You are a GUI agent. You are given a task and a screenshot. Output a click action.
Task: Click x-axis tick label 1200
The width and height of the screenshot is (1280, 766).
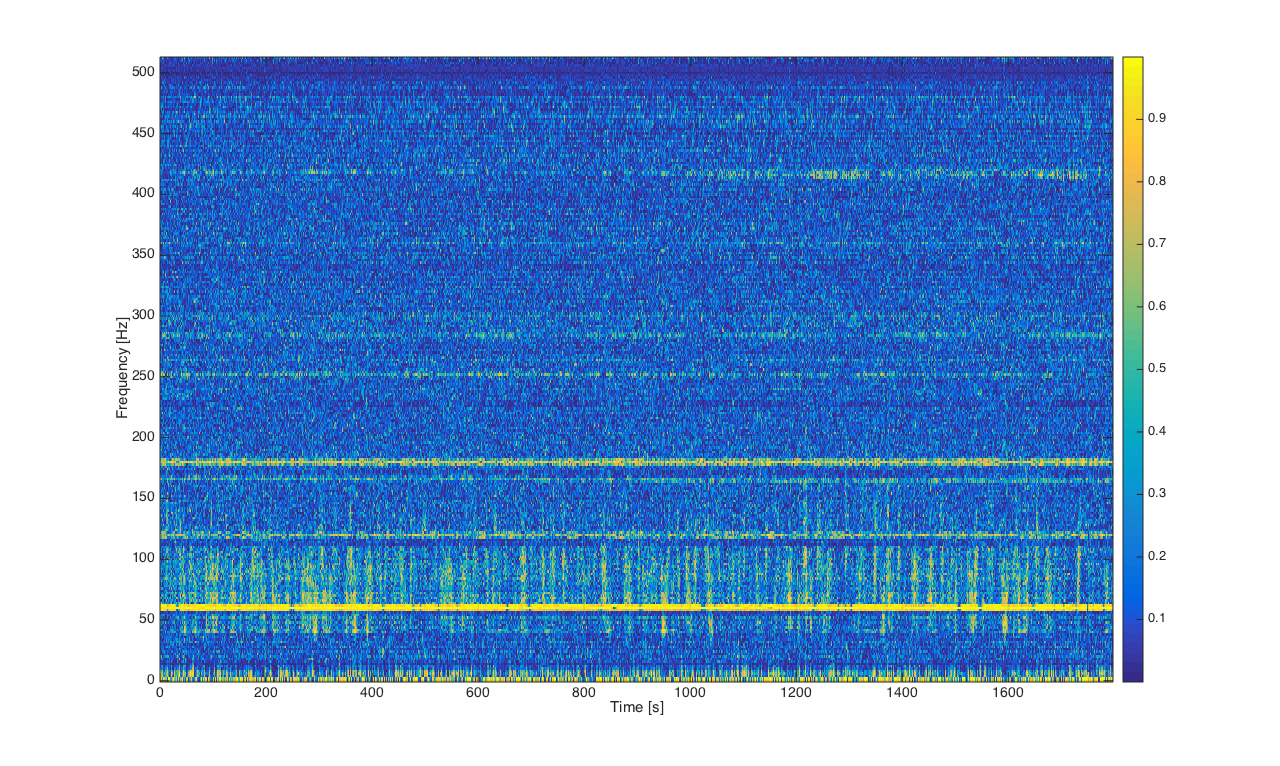pyautogui.click(x=795, y=693)
